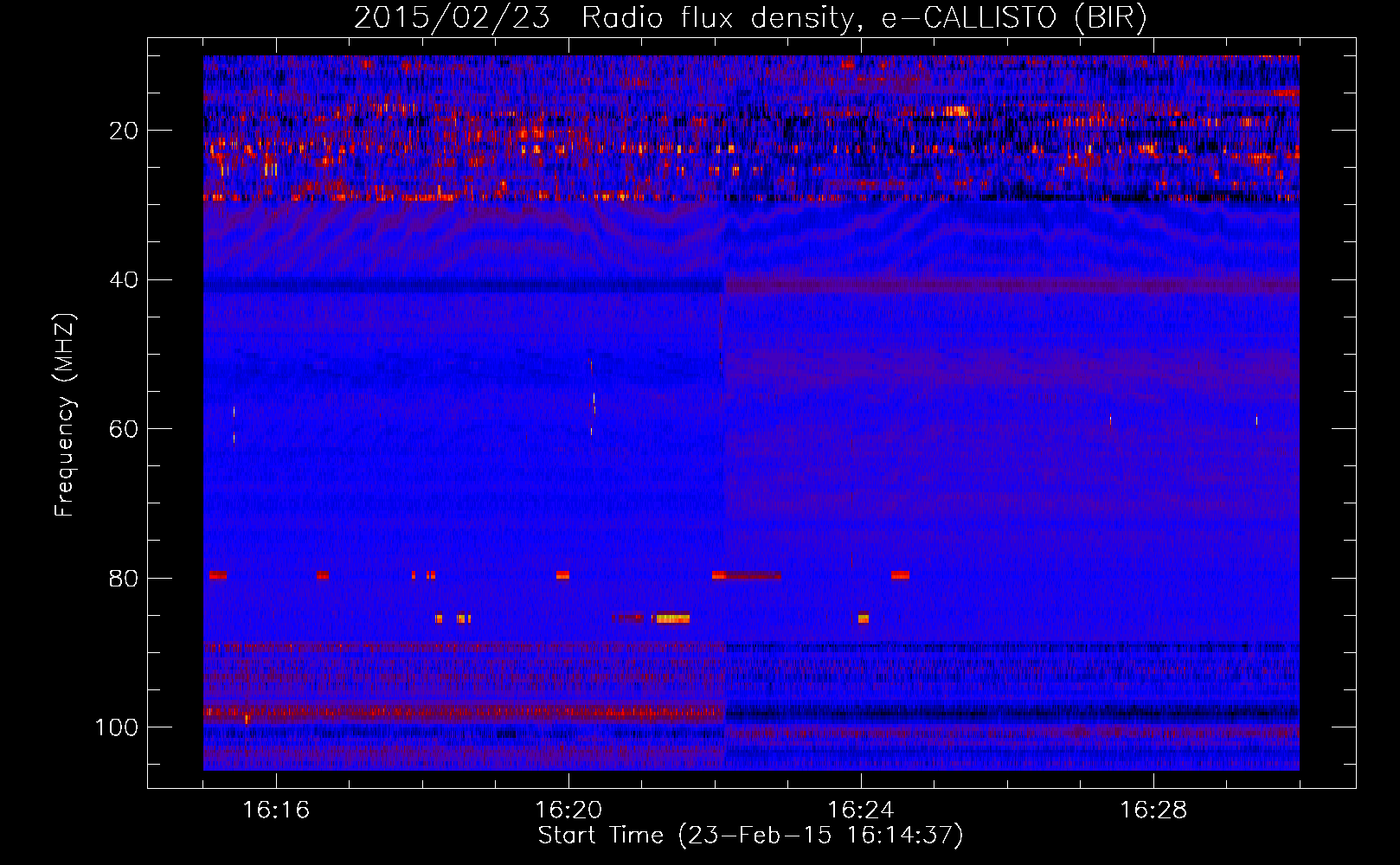Click the 16:20 time tick label
The image size is (1400, 865).
tap(568, 811)
